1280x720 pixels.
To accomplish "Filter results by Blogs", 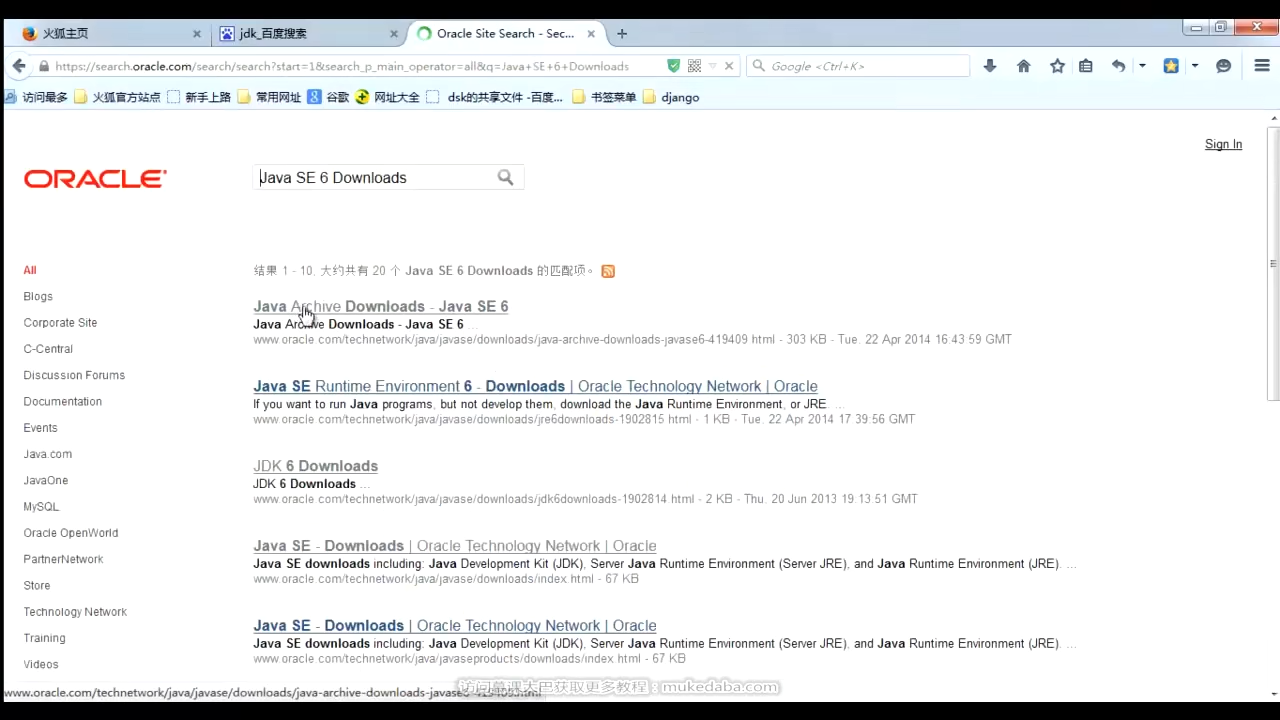I will [x=38, y=297].
